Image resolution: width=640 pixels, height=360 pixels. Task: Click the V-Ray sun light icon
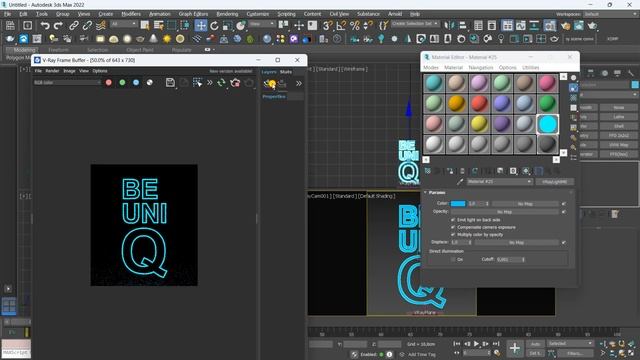tap(167, 39)
